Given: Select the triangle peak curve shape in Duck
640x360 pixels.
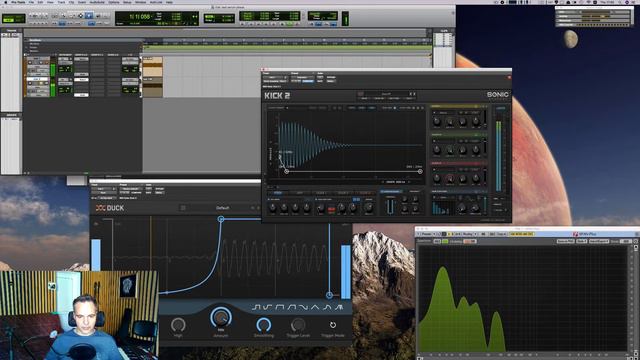Looking at the screenshot, I should [316, 307].
